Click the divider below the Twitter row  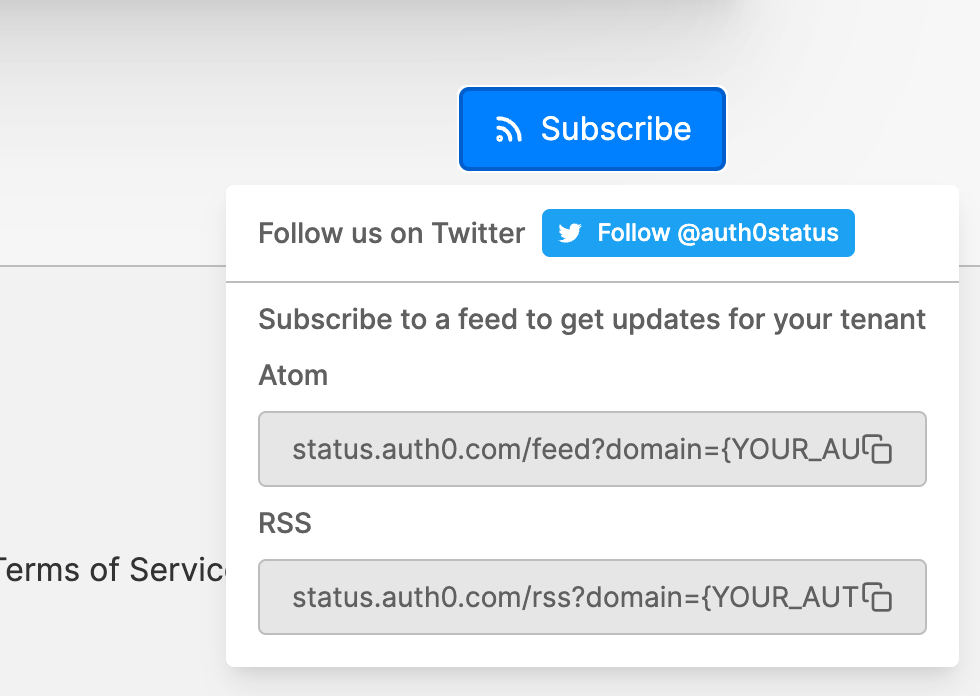tap(592, 282)
